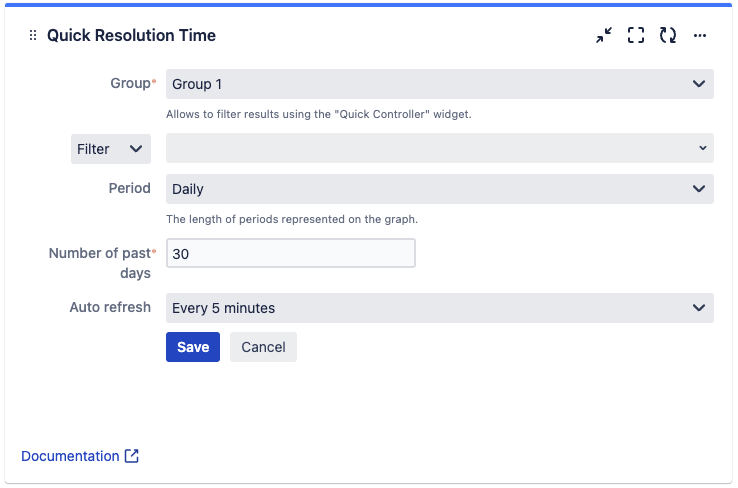The width and height of the screenshot is (738, 488).
Task: Open the Group 1 dropdown
Action: [439, 84]
